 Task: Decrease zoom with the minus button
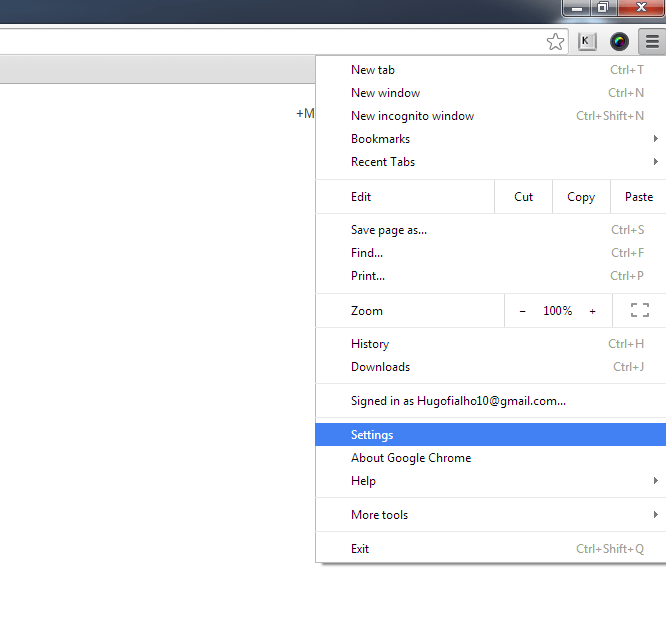522,311
